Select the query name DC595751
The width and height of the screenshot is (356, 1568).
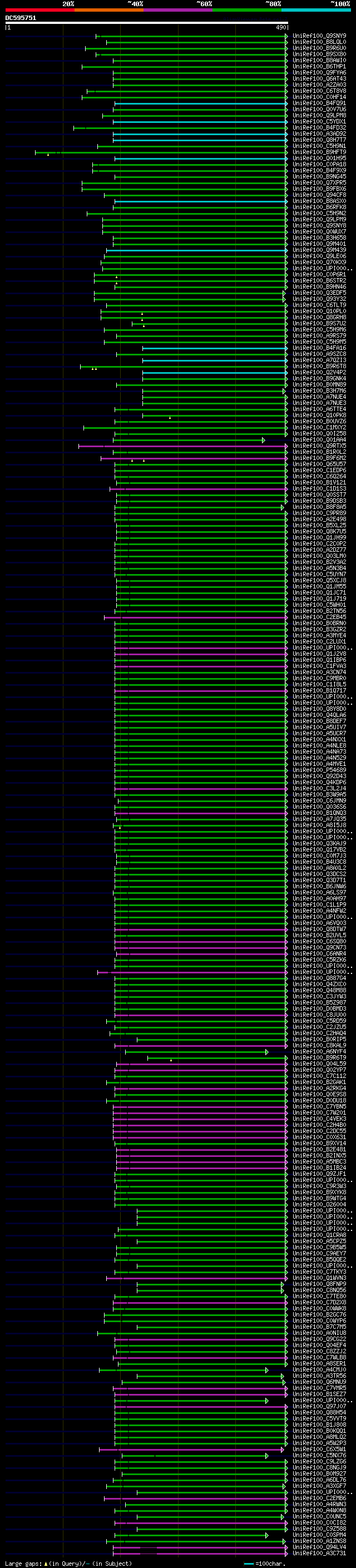[x=21, y=18]
